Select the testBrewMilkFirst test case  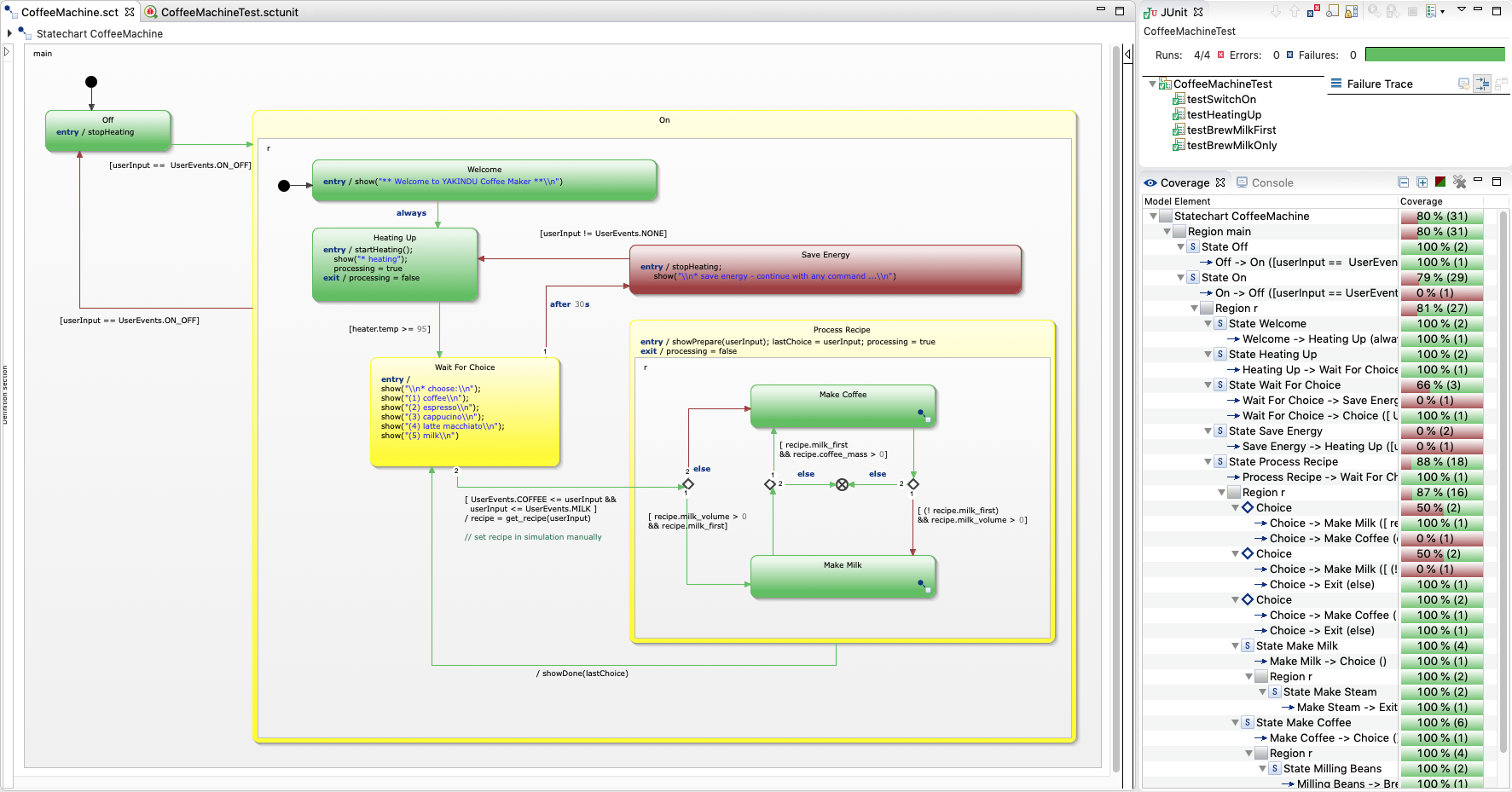(x=1231, y=130)
